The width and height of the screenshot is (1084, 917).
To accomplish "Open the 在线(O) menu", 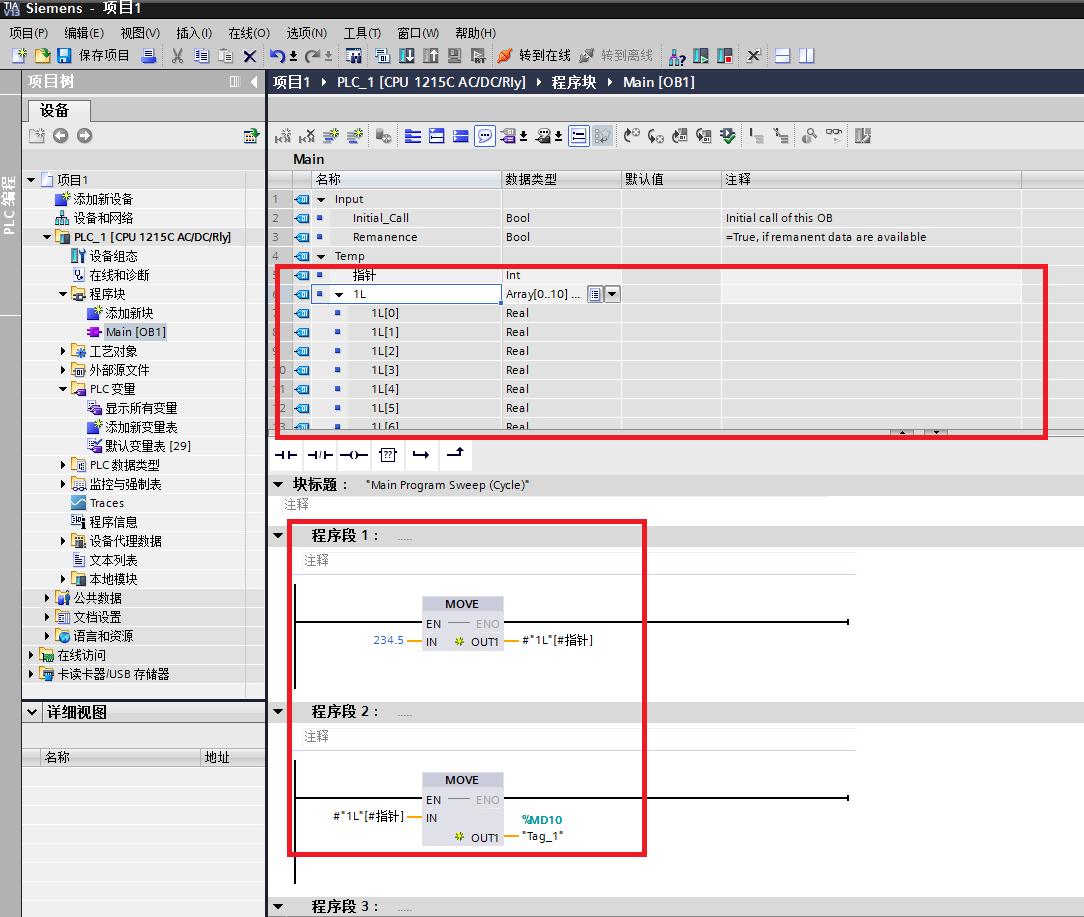I will [x=249, y=33].
